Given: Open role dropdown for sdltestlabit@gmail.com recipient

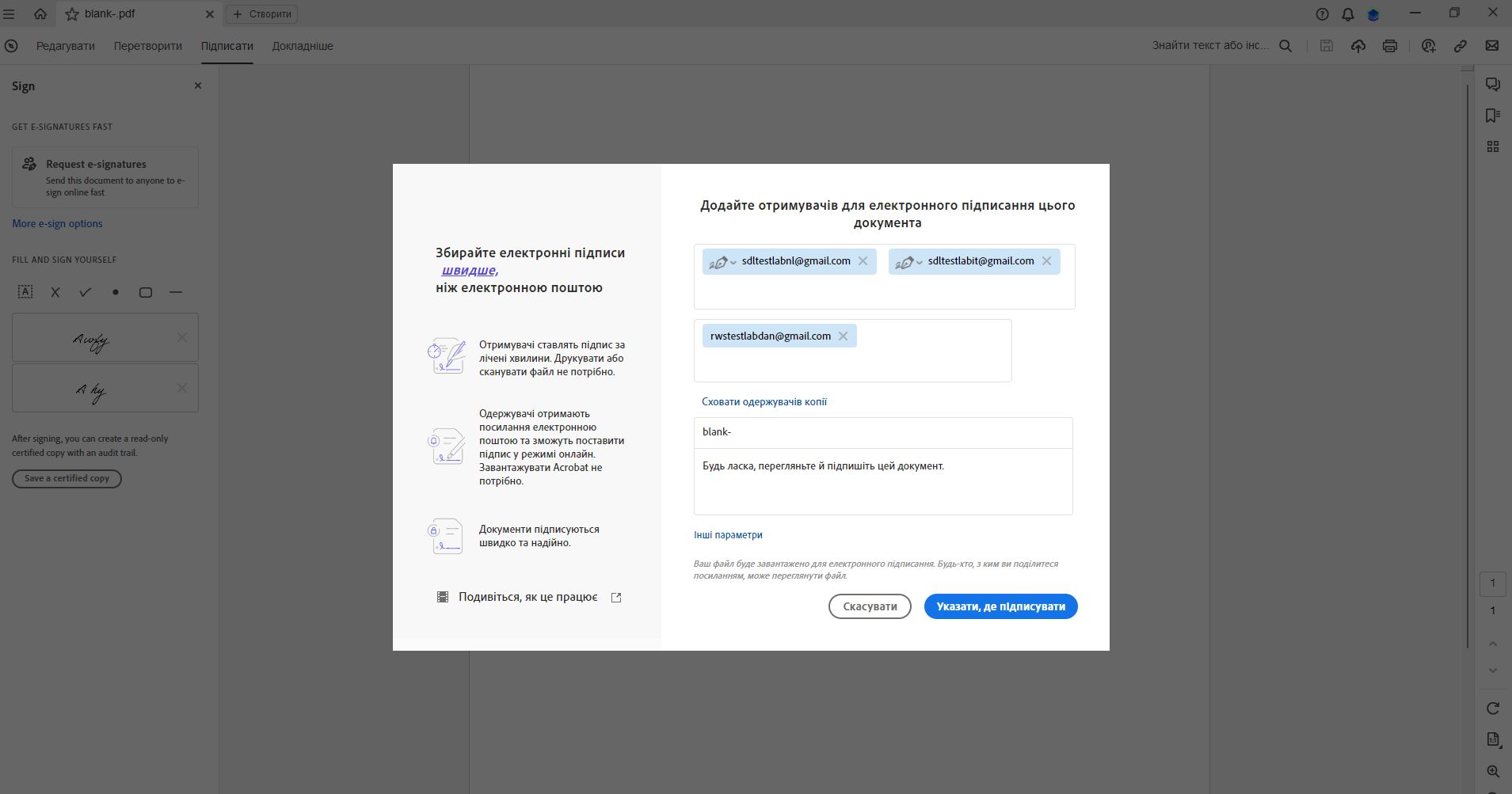Looking at the screenshot, I should (908, 261).
